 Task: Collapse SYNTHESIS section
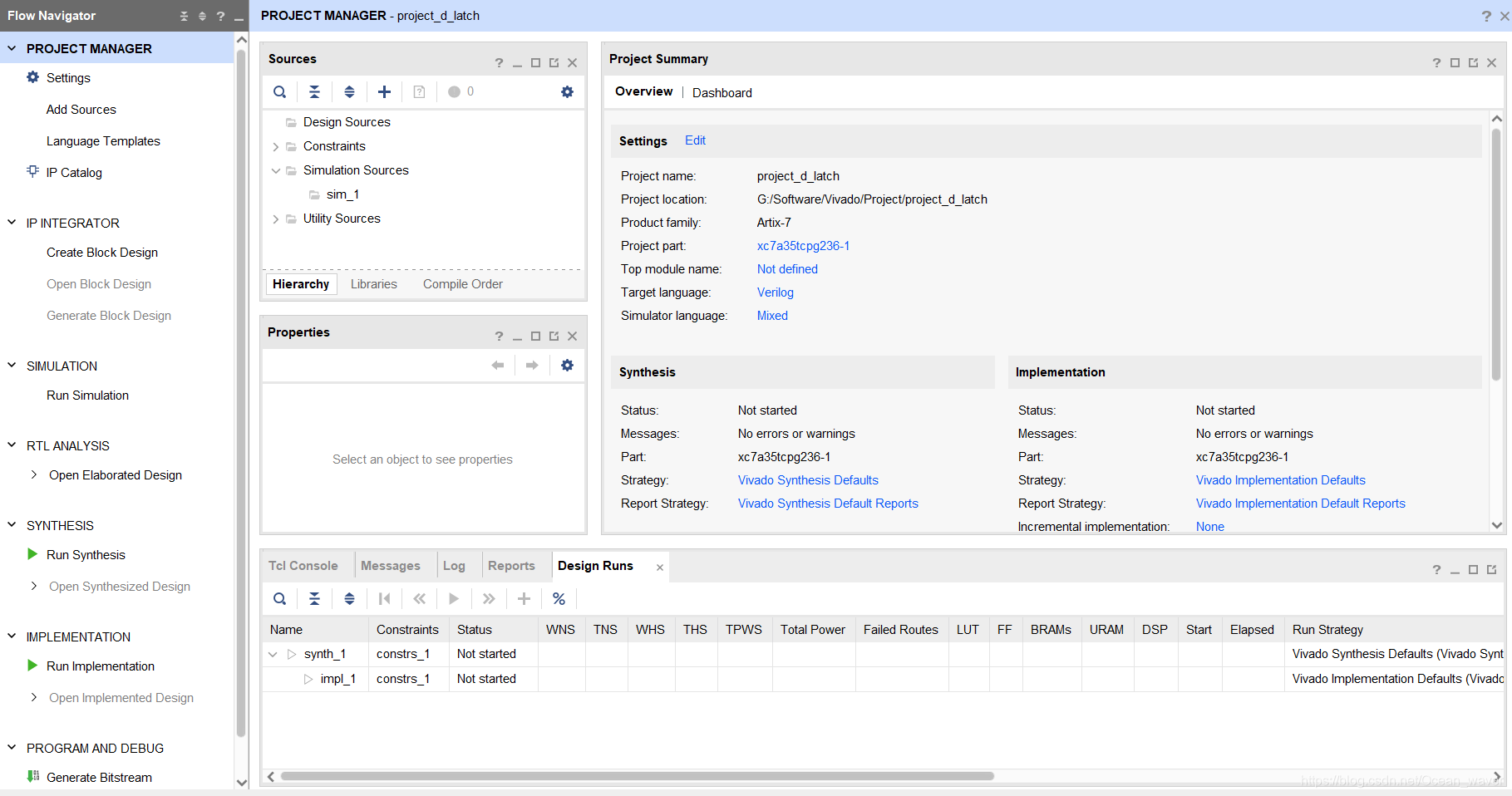click(12, 525)
